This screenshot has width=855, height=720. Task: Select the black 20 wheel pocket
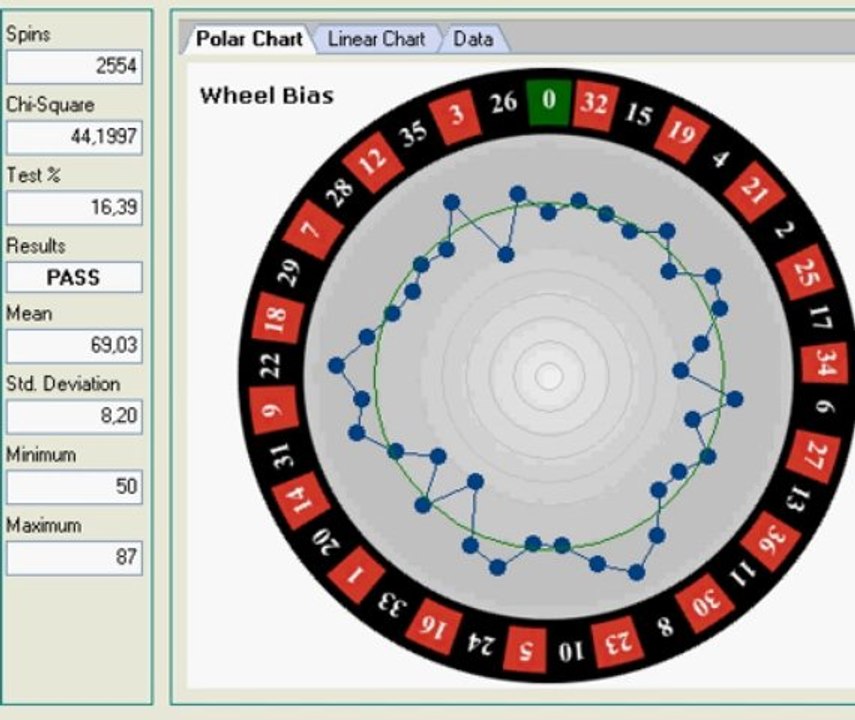(326, 541)
